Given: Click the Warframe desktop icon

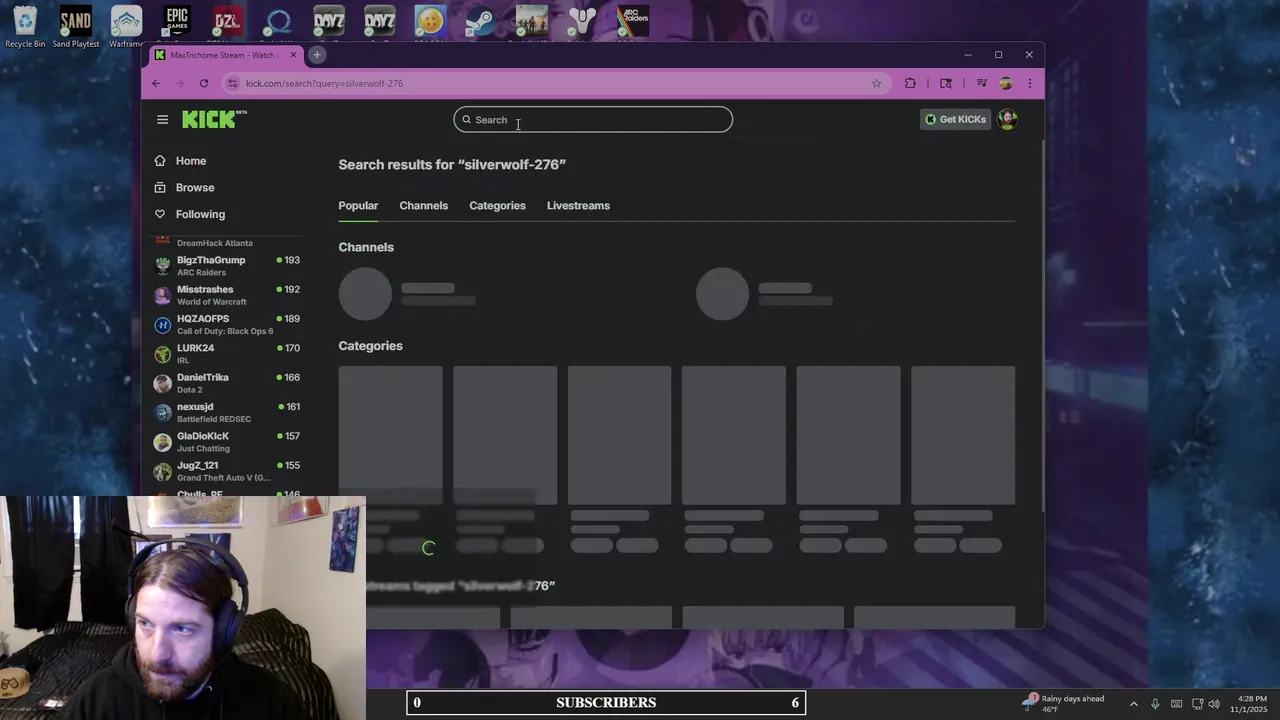Looking at the screenshot, I should [x=126, y=26].
